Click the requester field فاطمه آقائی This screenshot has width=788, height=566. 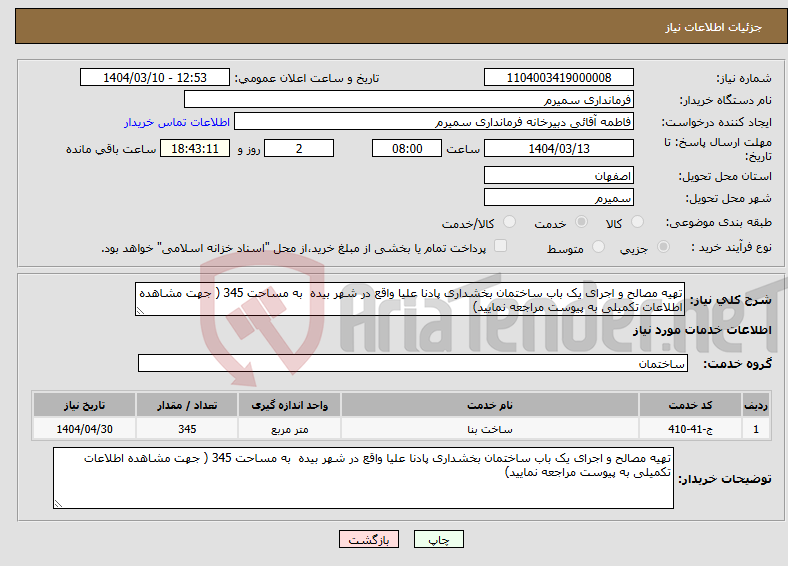click(x=434, y=122)
